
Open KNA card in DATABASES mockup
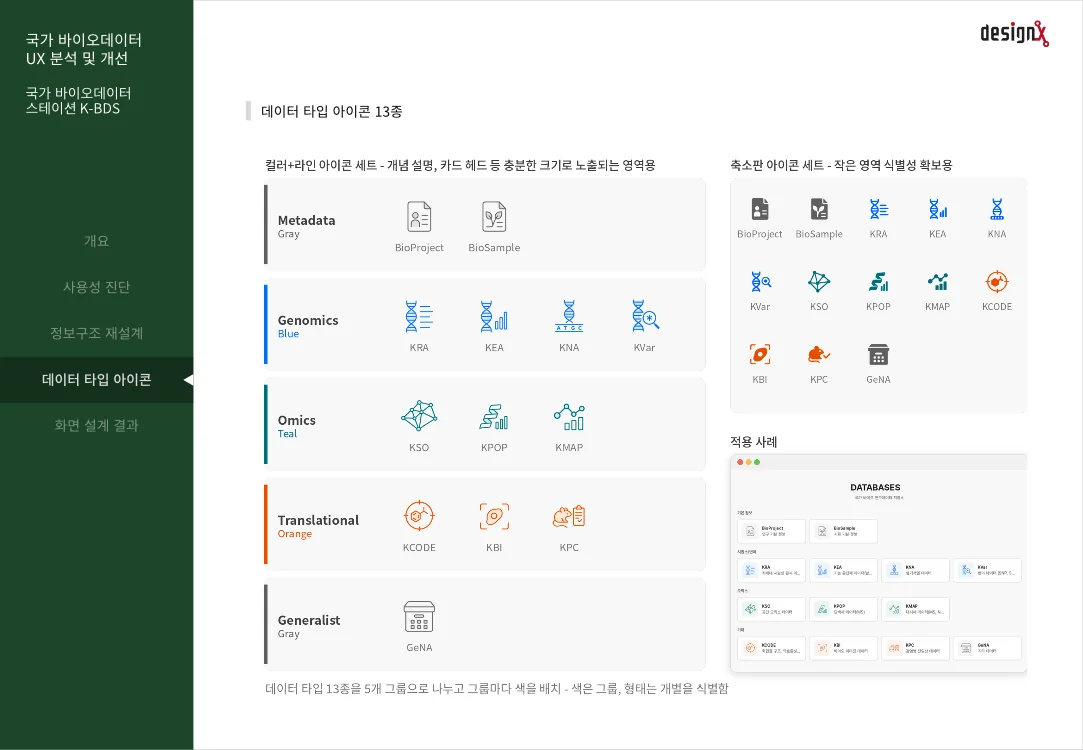coord(916,570)
